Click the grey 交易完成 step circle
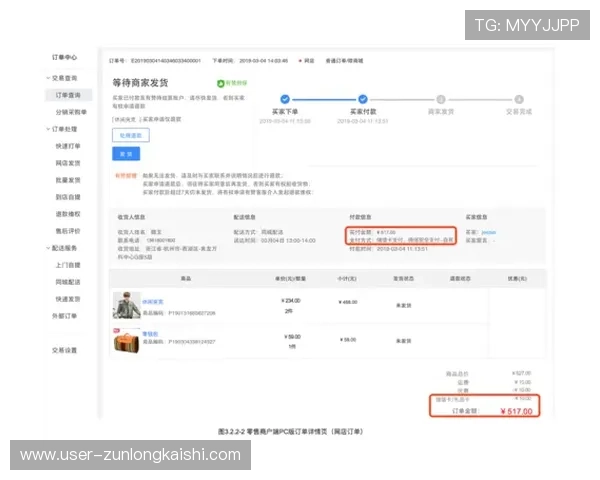 click(x=519, y=100)
